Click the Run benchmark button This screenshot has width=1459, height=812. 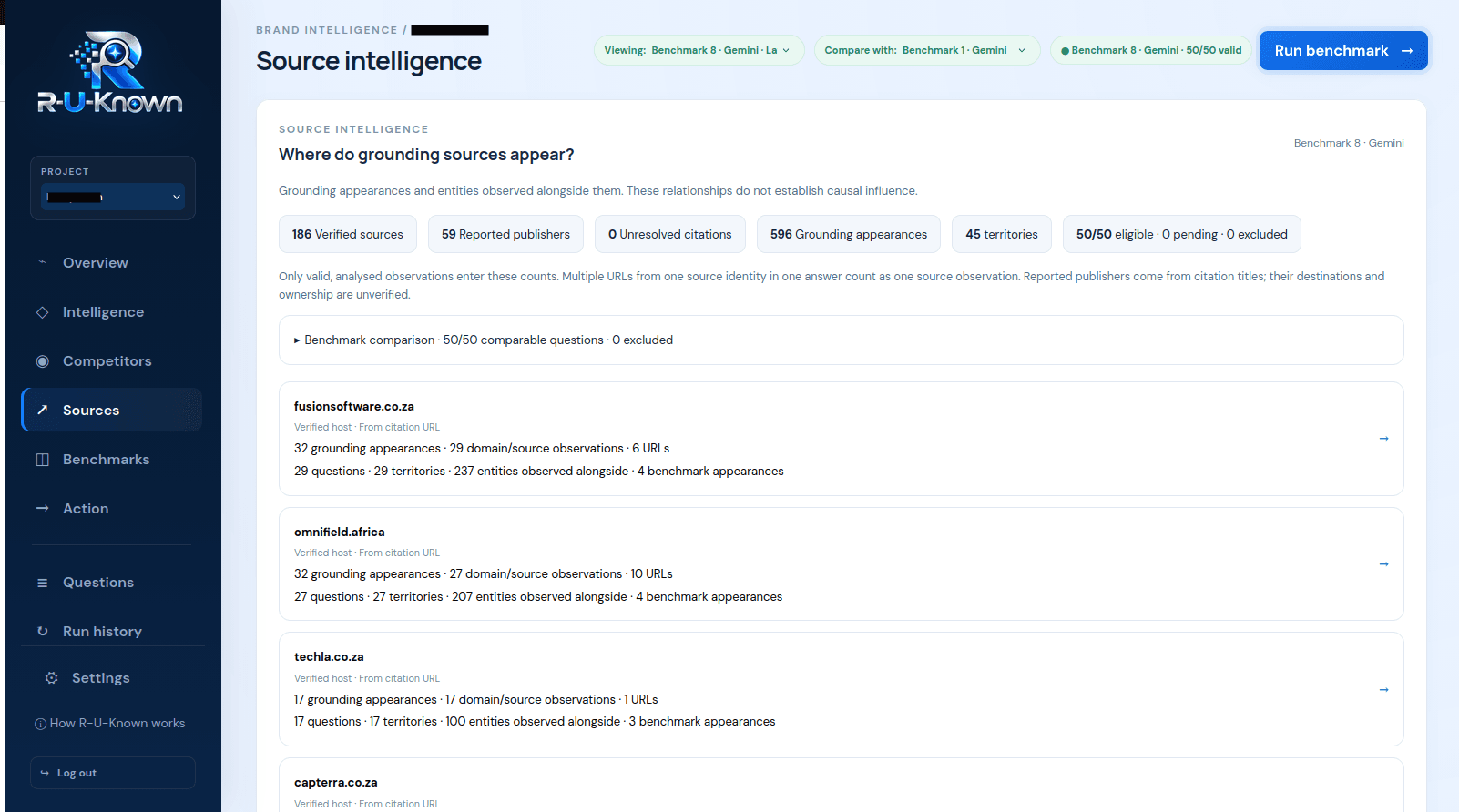pyautogui.click(x=1343, y=50)
